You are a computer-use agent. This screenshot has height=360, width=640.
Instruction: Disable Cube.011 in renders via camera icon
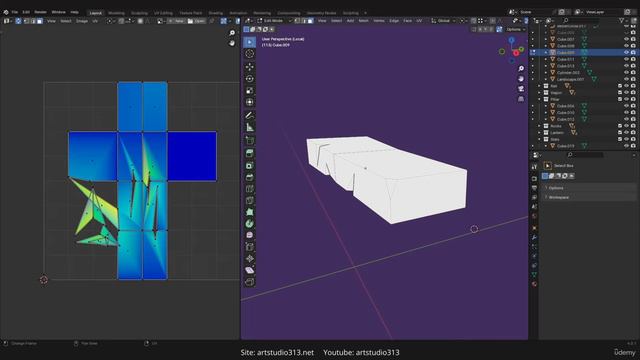633,59
